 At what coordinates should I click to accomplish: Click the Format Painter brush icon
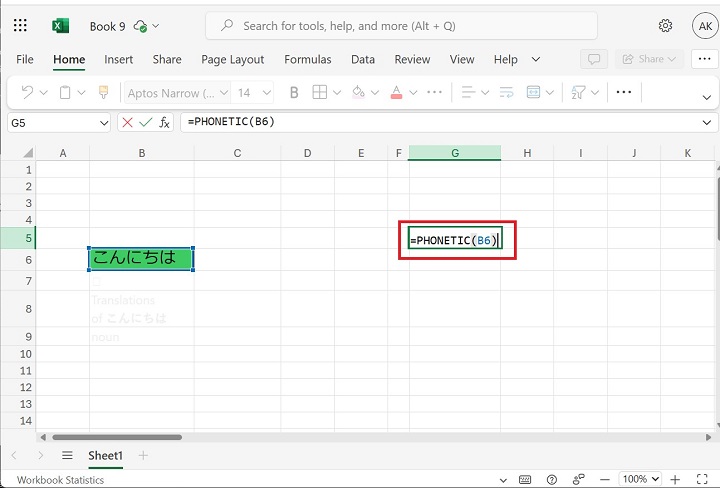102,92
